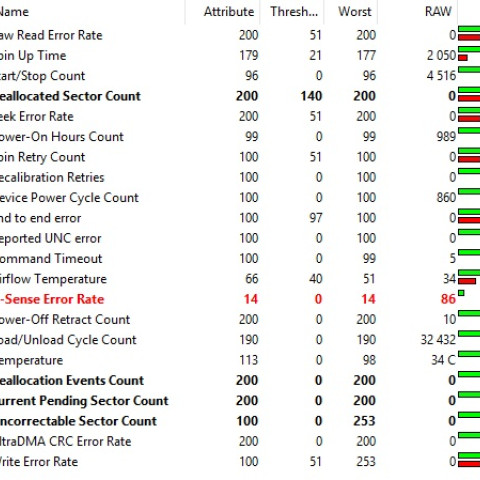This screenshot has width=480, height=480.
Task: Click the Airflow Temperature status bar
Action: 469,277
